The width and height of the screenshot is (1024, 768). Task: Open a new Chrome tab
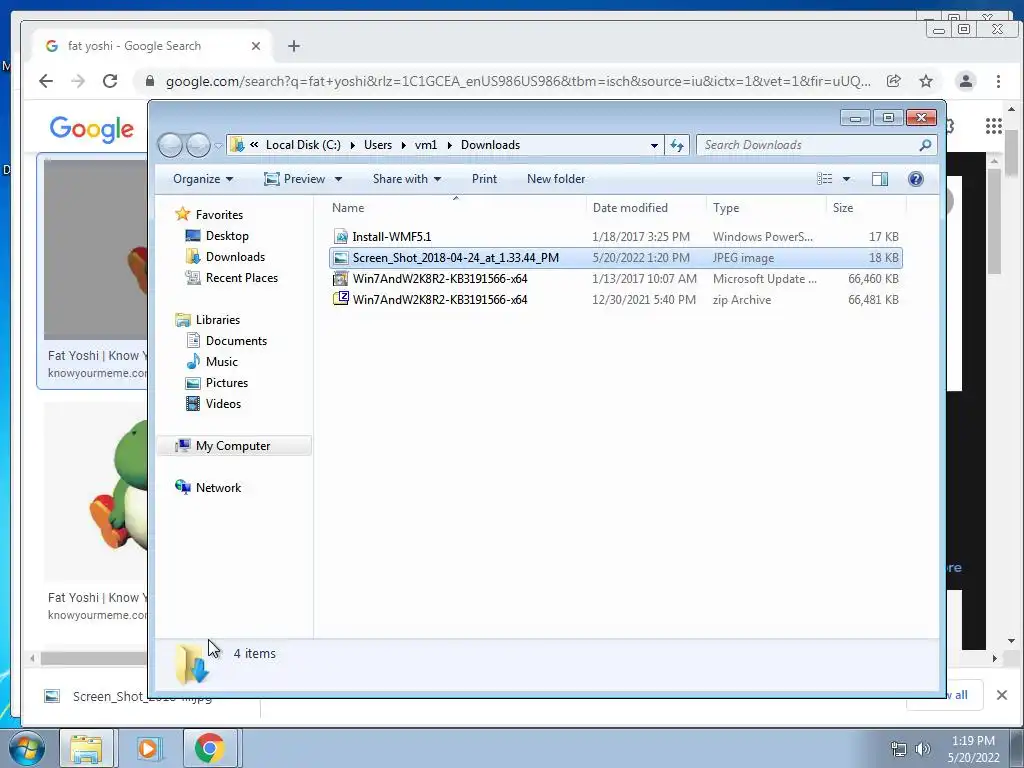294,46
